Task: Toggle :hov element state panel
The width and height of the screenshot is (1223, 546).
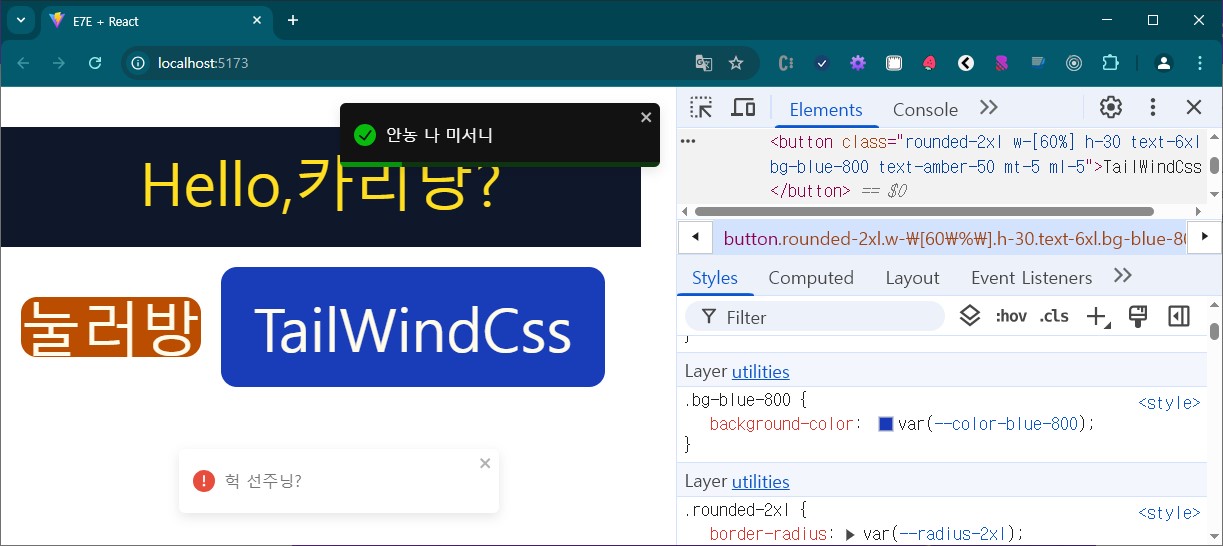Action: click(x=1011, y=316)
